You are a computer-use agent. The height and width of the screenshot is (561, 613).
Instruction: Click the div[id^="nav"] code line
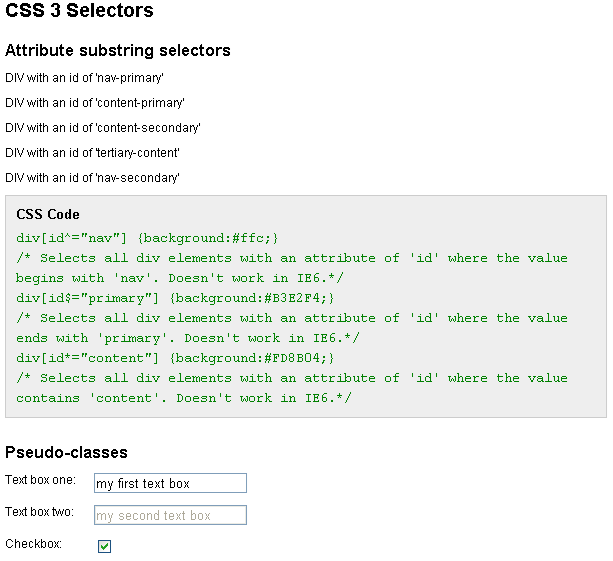[147, 238]
